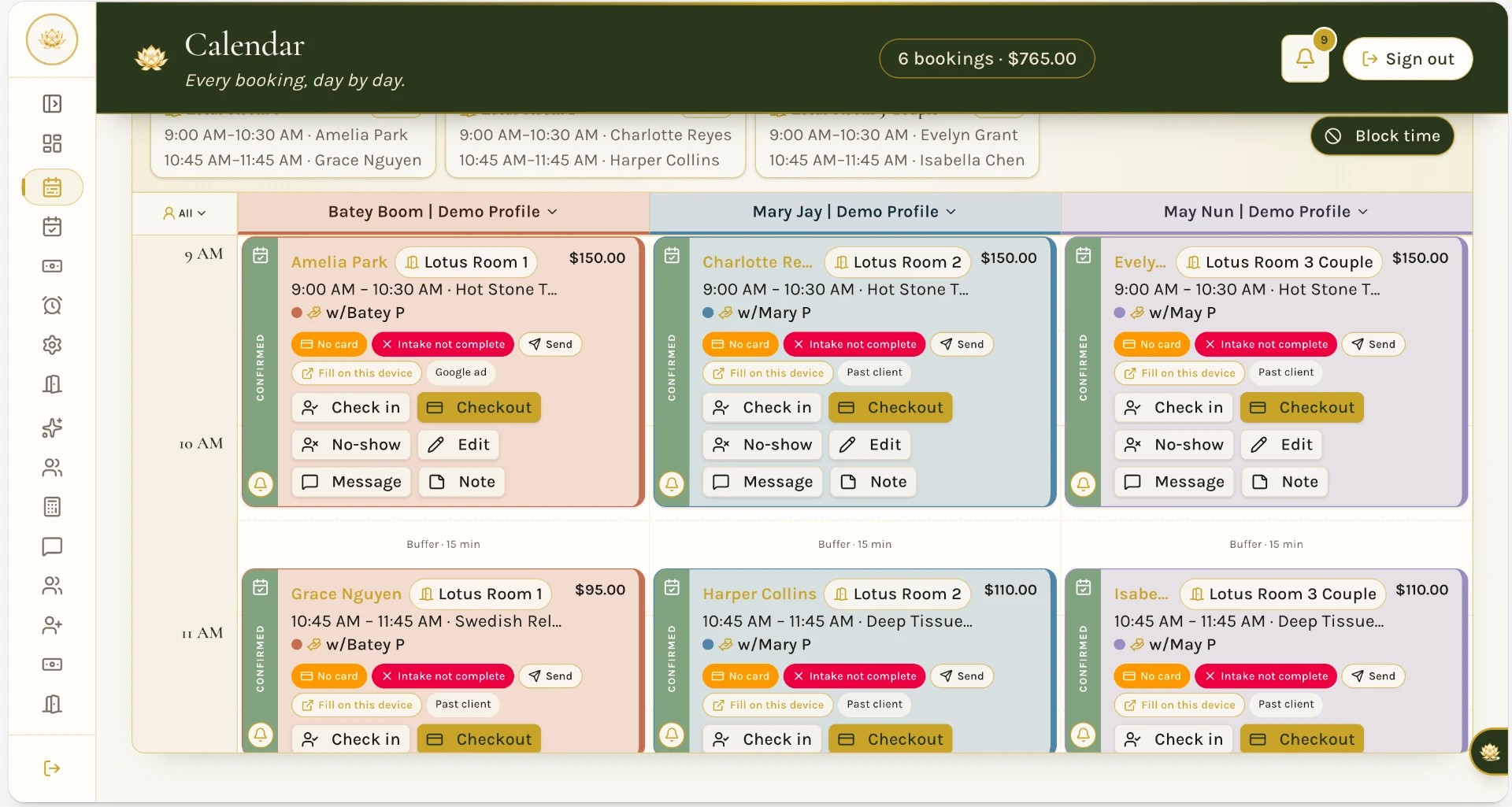This screenshot has width=1512, height=807.
Task: Click Sign out in the header
Action: pyautogui.click(x=1407, y=59)
